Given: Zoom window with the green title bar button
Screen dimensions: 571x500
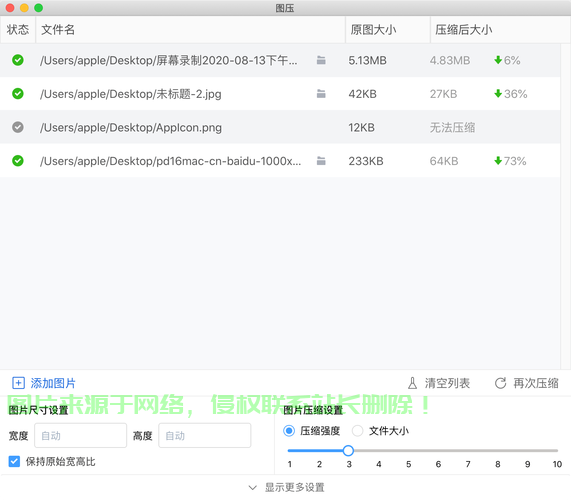Looking at the screenshot, I should pos(38,8).
